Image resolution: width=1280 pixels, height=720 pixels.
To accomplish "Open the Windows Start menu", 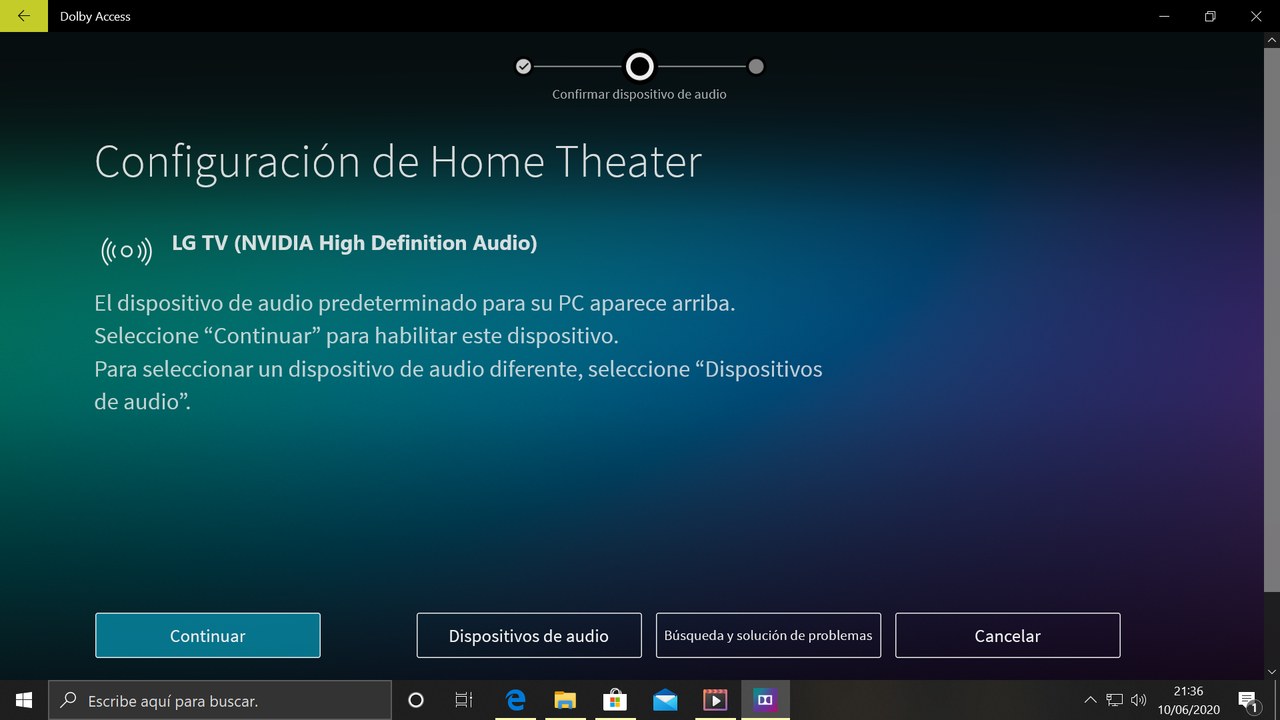I will point(24,700).
